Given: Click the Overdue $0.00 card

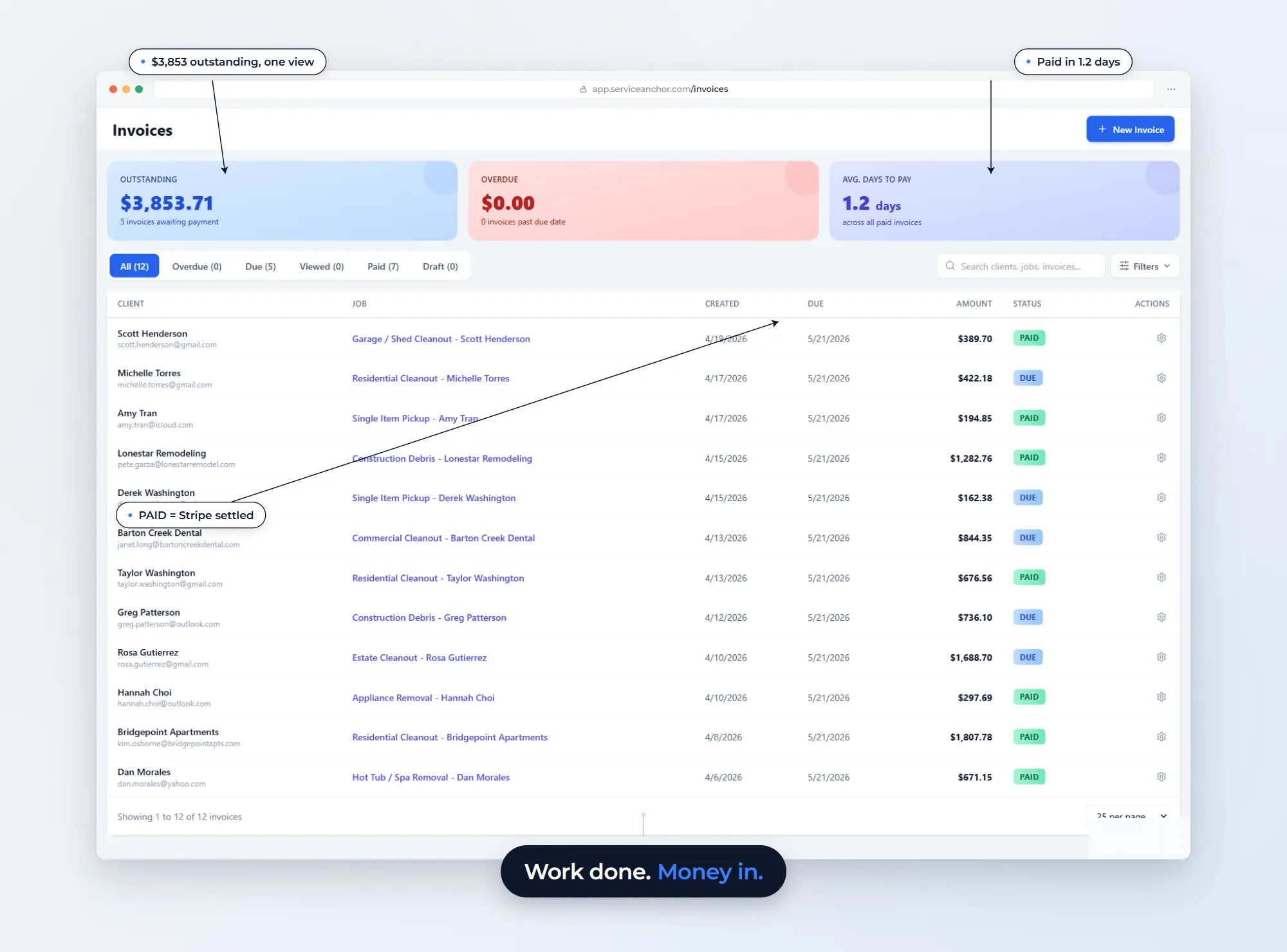Looking at the screenshot, I should (643, 201).
